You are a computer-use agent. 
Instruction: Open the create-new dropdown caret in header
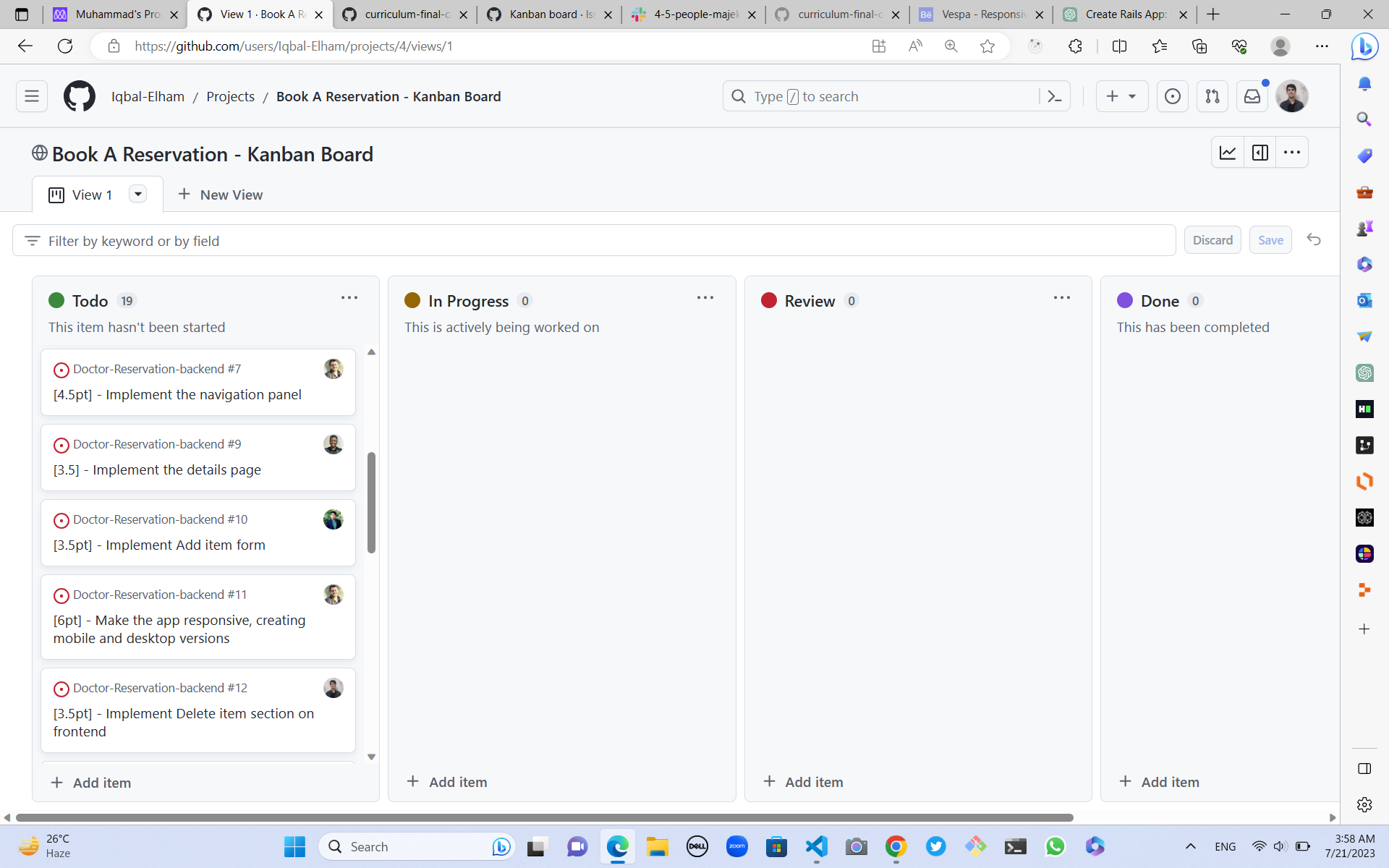click(1132, 95)
